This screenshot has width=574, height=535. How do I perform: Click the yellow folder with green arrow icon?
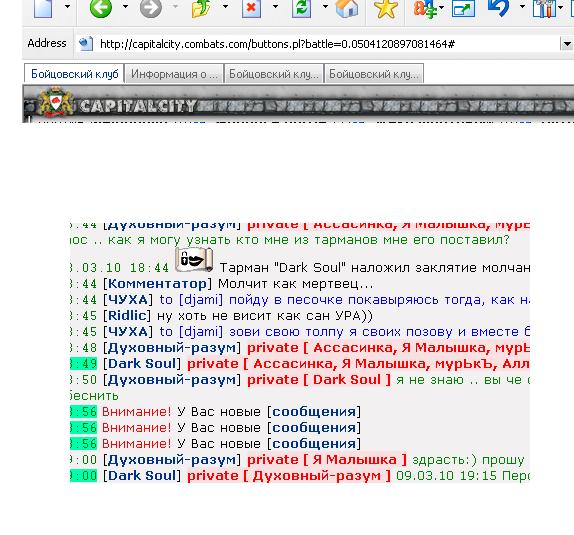(201, 8)
